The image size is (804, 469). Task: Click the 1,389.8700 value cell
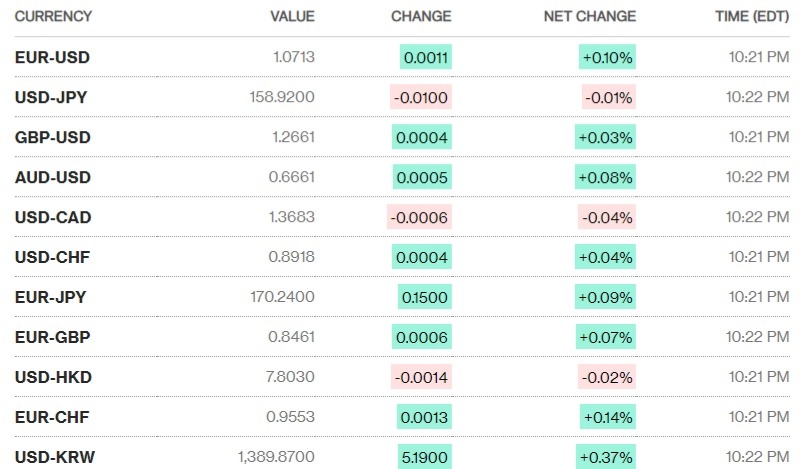click(277, 457)
